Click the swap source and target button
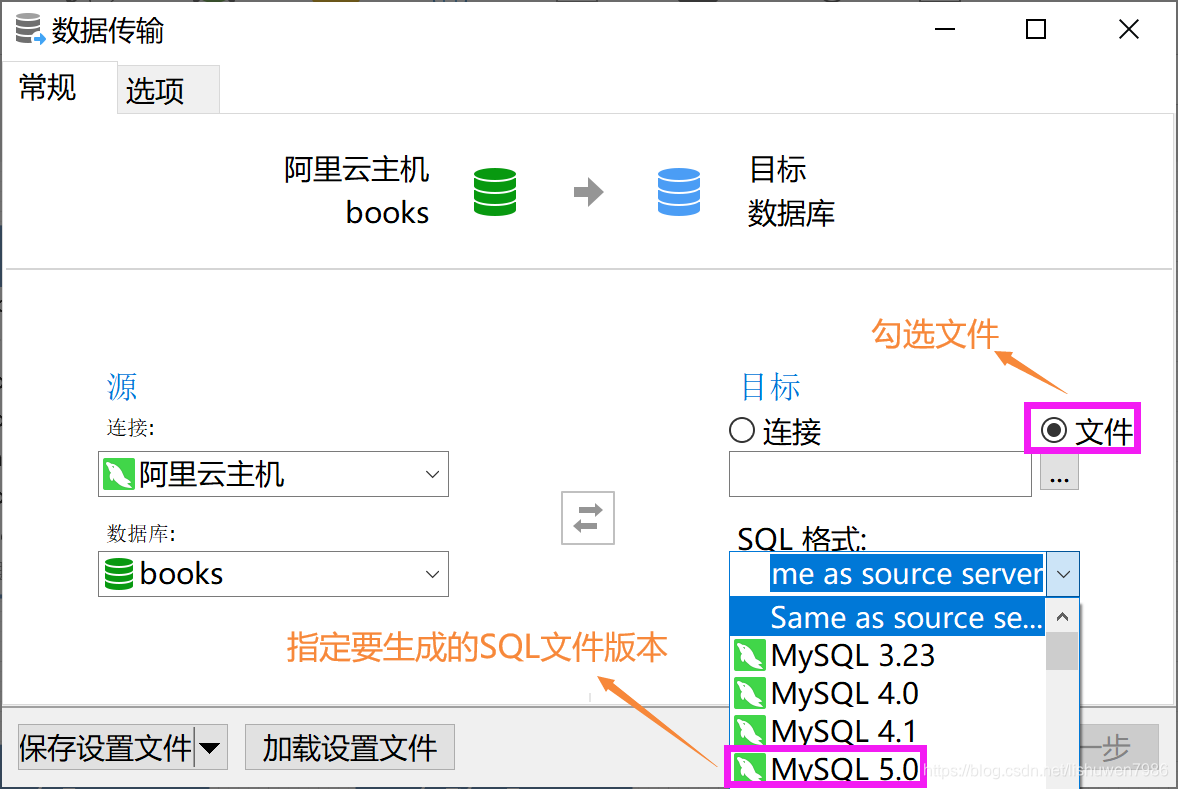 tap(587, 518)
